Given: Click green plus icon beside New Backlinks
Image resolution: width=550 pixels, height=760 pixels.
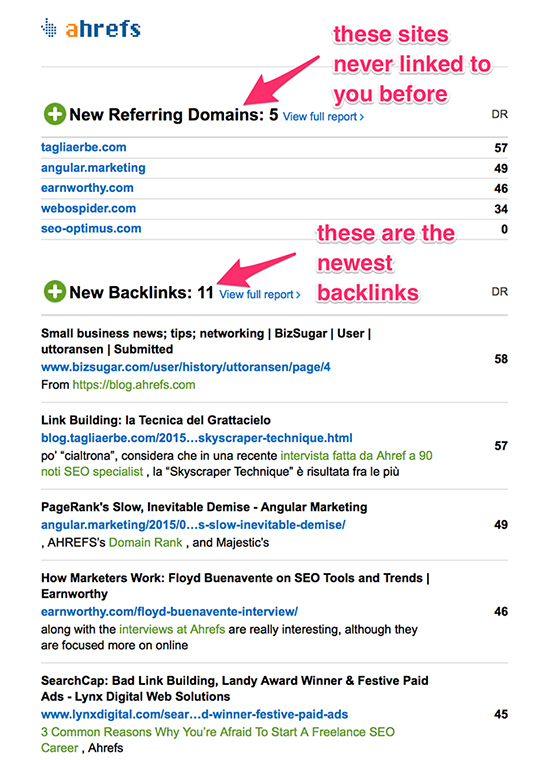Looking at the screenshot, I should 54,292.
